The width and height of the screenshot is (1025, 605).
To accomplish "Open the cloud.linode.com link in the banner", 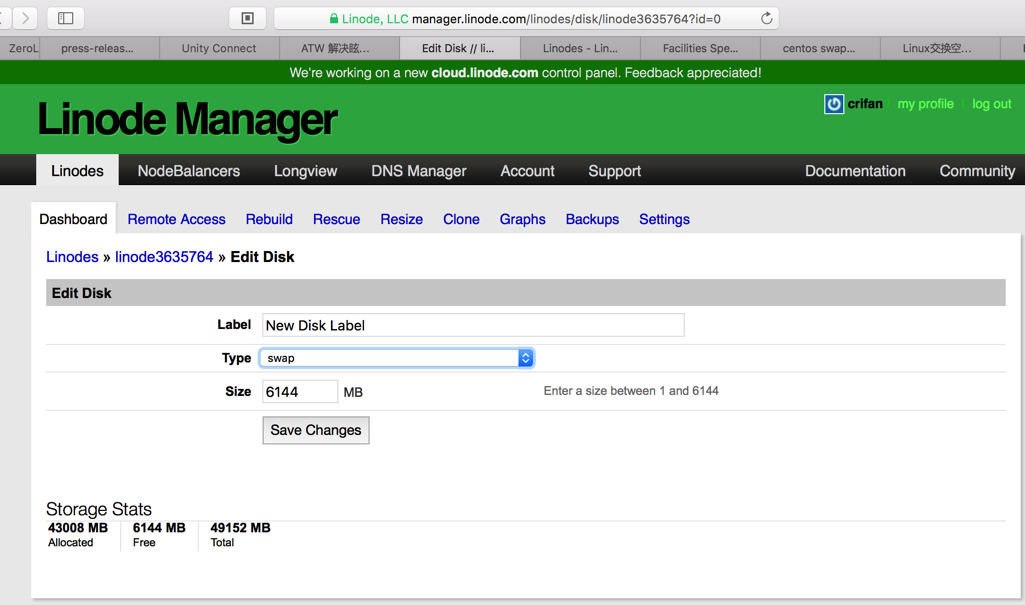I will (484, 73).
